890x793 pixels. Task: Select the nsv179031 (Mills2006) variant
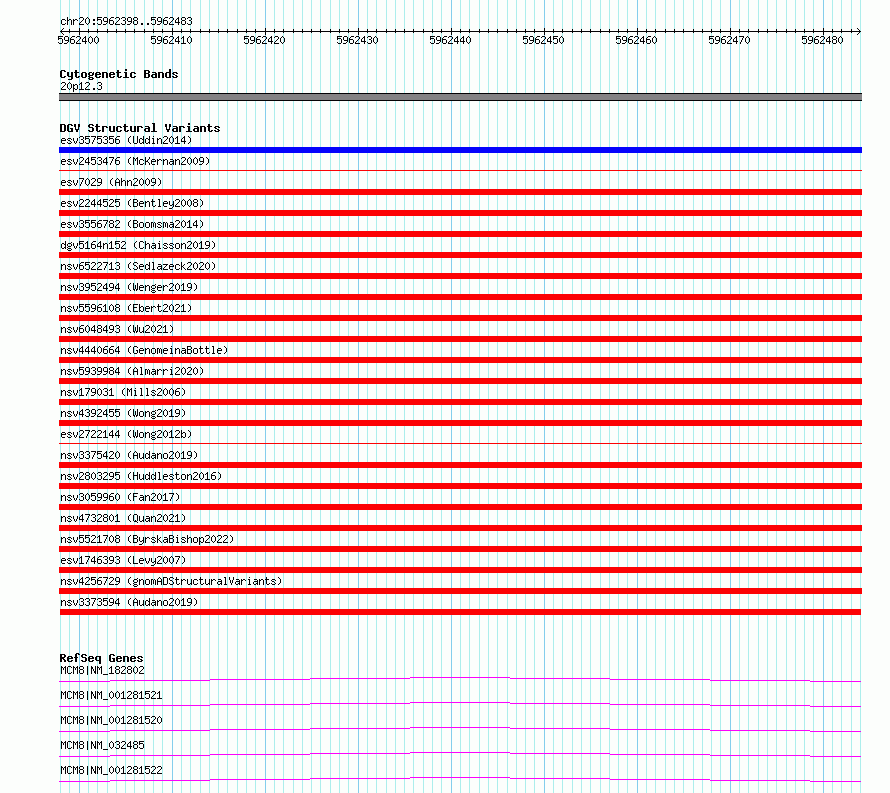click(123, 392)
